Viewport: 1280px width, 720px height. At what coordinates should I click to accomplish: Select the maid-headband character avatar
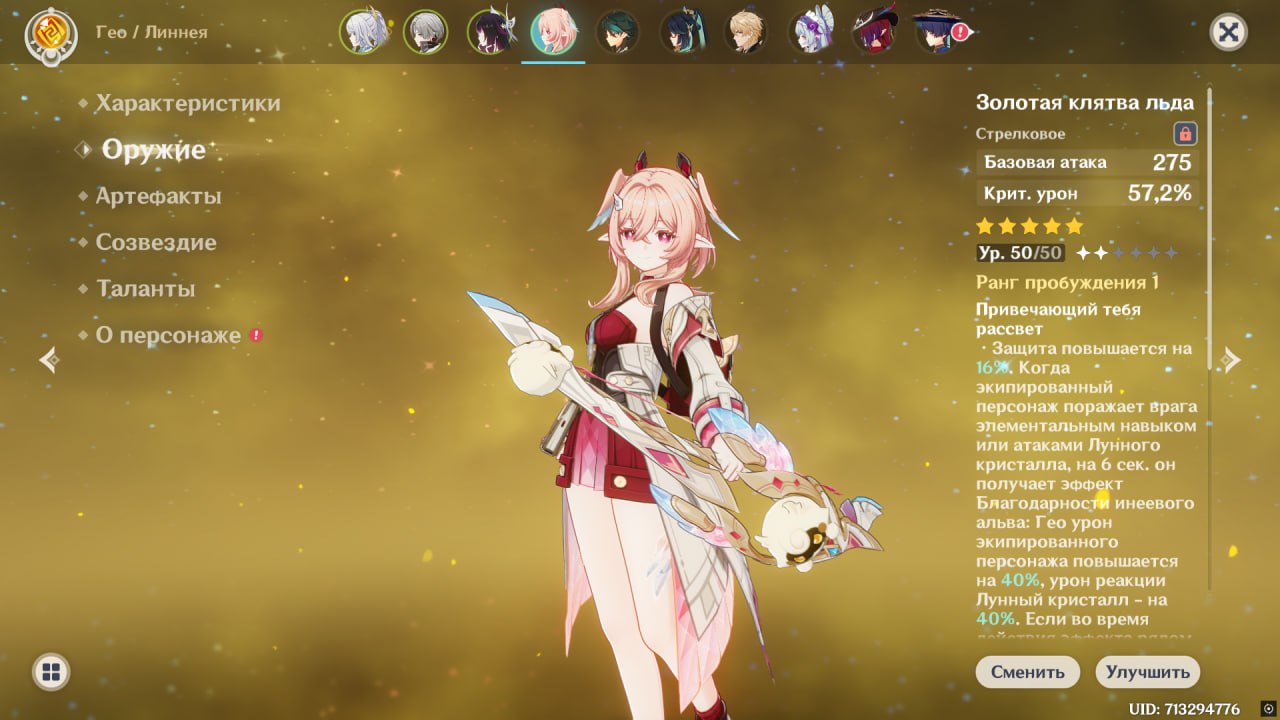[x=809, y=32]
